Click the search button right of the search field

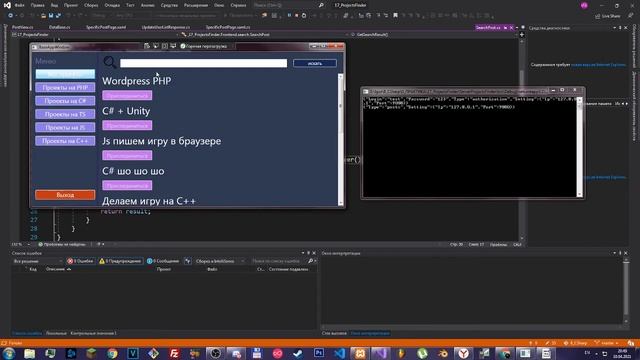tap(315, 63)
